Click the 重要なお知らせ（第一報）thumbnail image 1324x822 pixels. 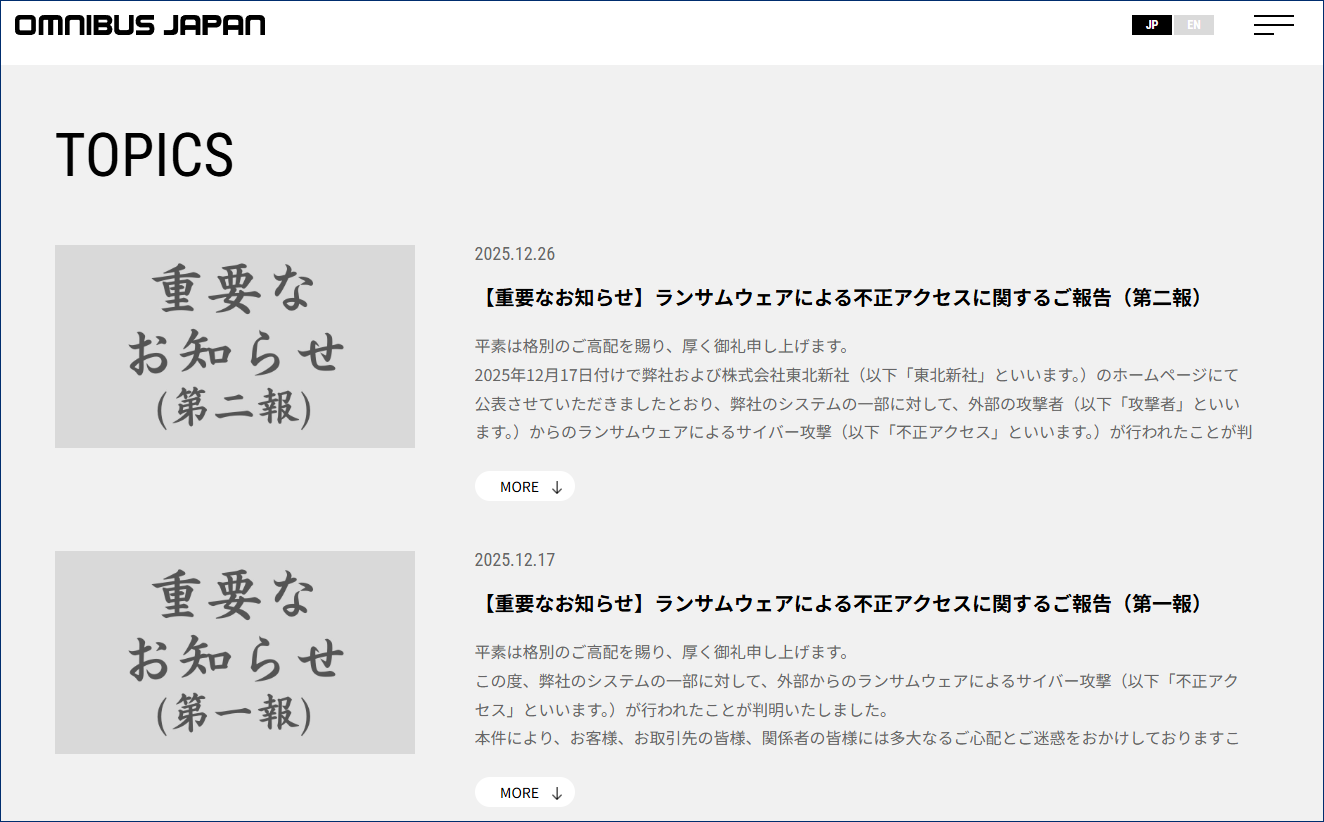click(x=234, y=652)
